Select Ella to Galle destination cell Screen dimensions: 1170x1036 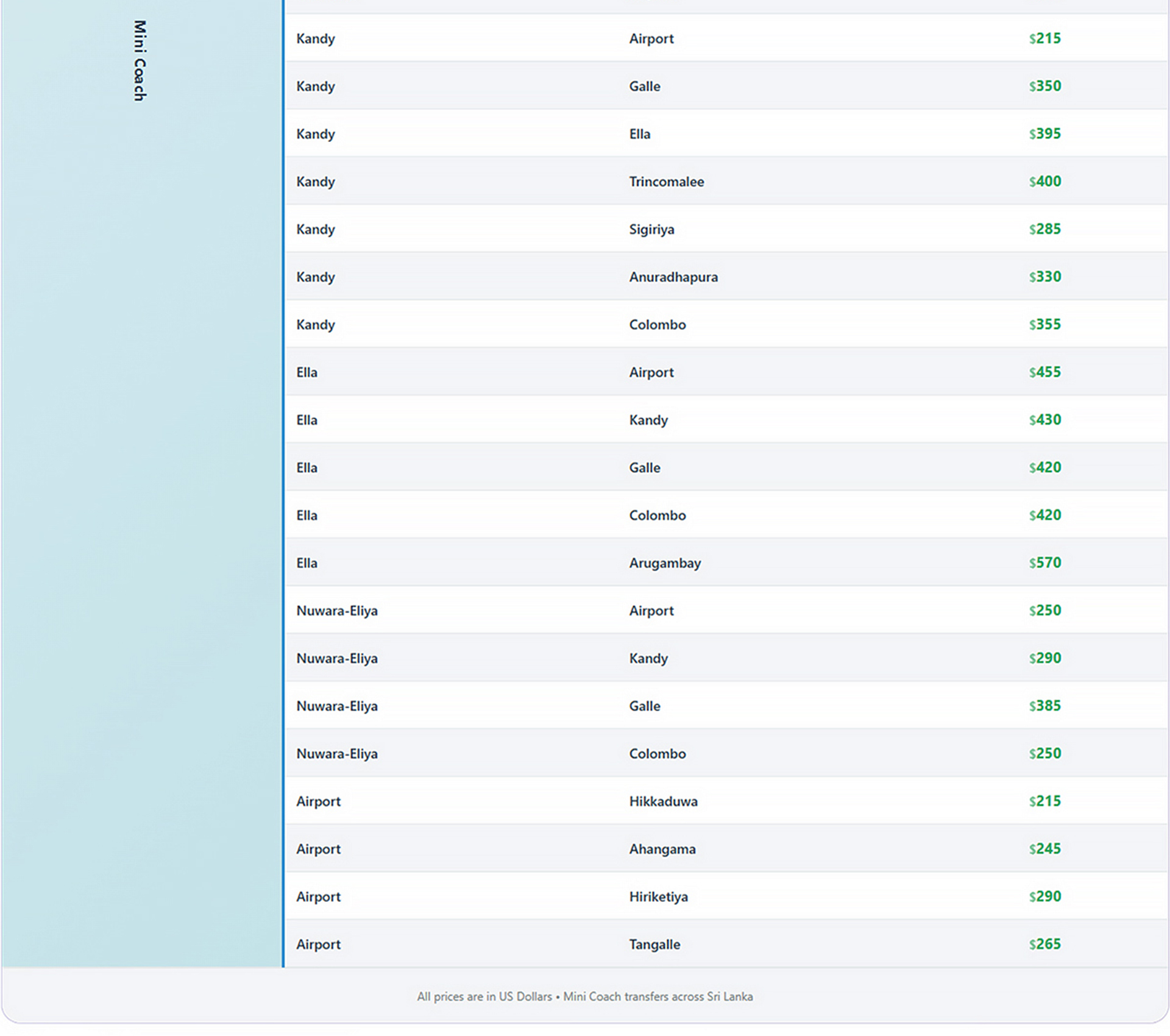[x=644, y=467]
